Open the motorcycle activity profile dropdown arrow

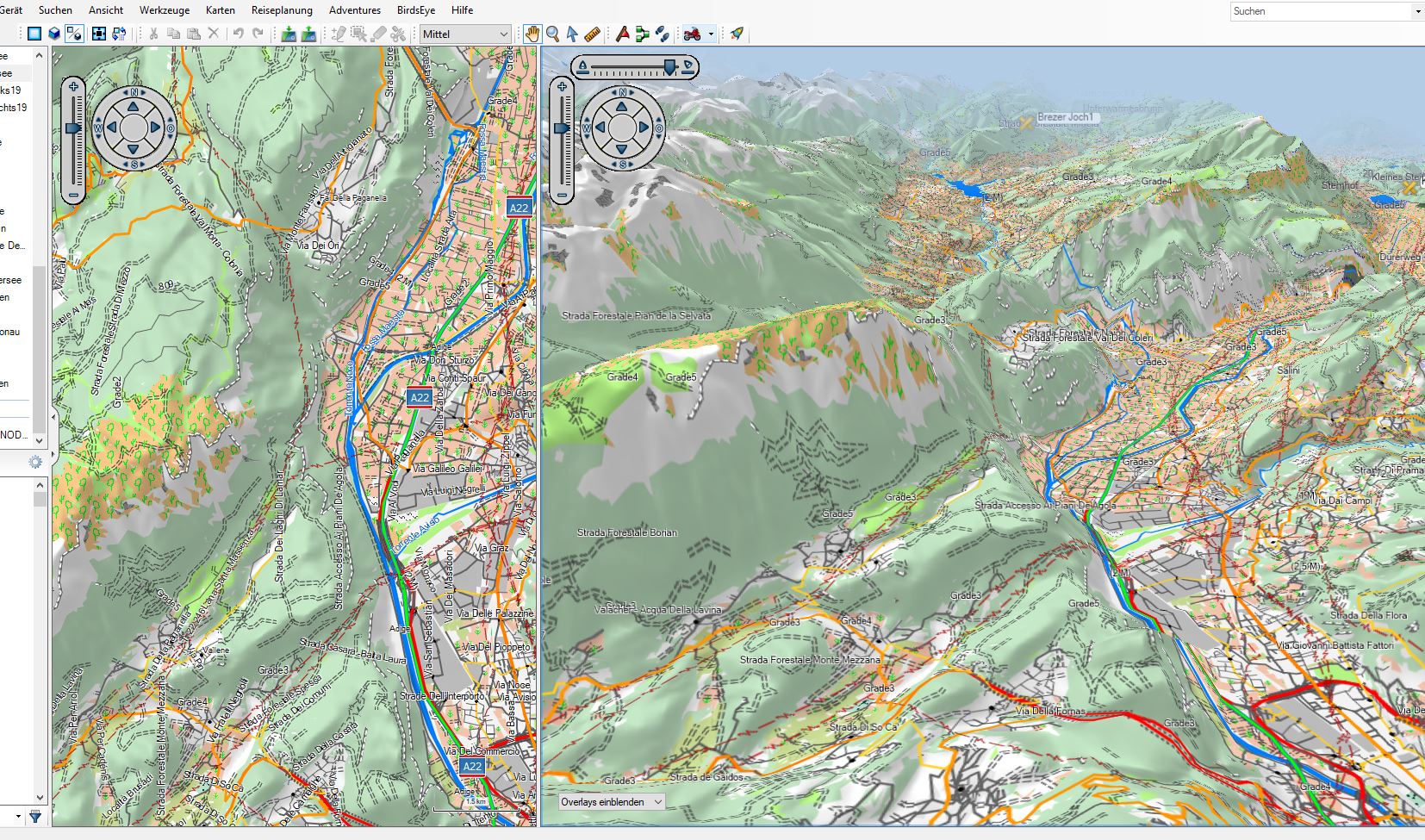pos(711,34)
